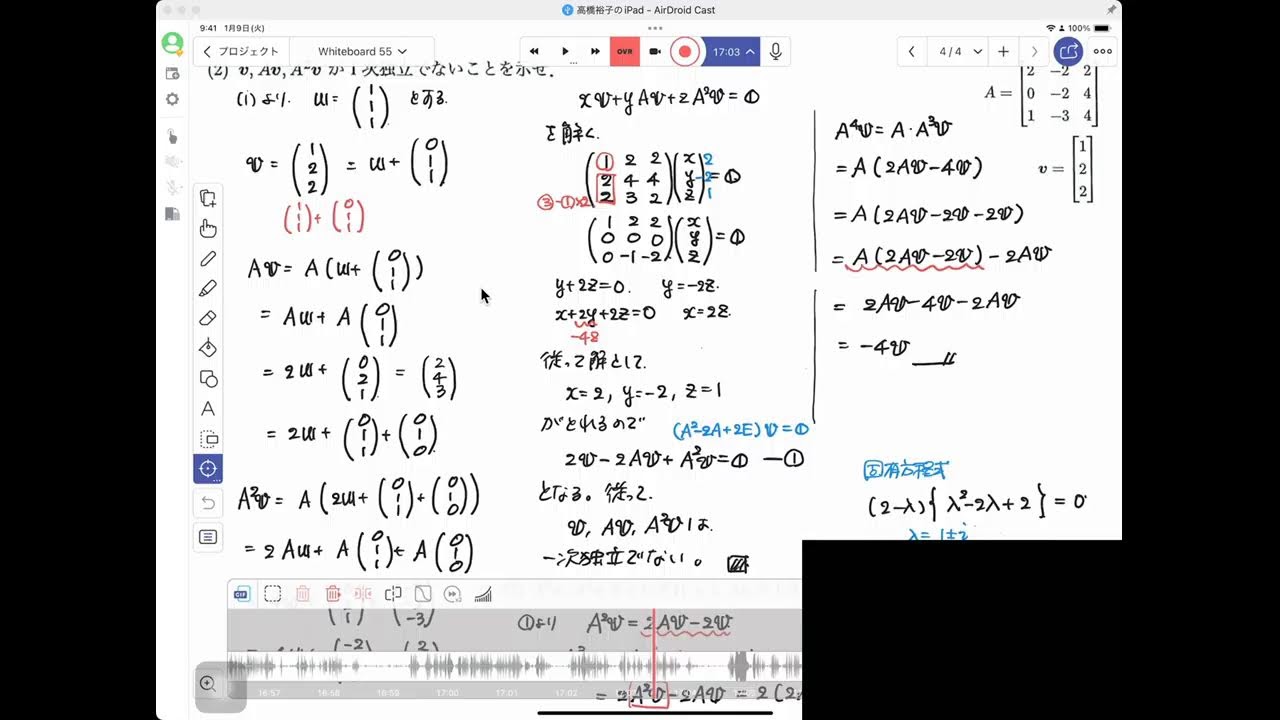Open the curve fade tool in timeline
The height and width of the screenshot is (720, 1280).
[x=423, y=594]
